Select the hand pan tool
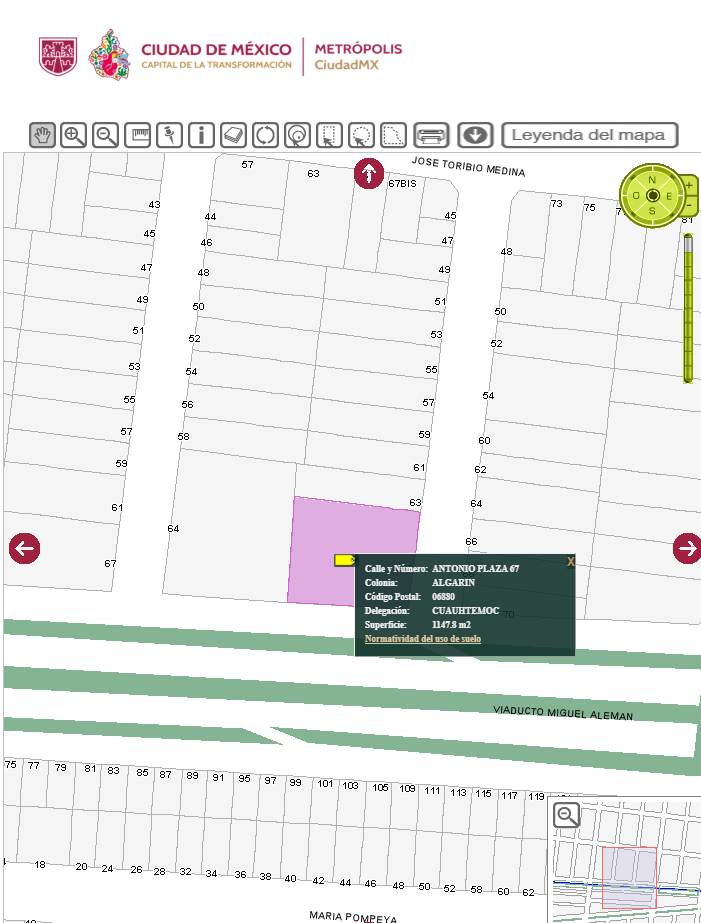Viewport: 701px width, 923px height. coord(42,135)
